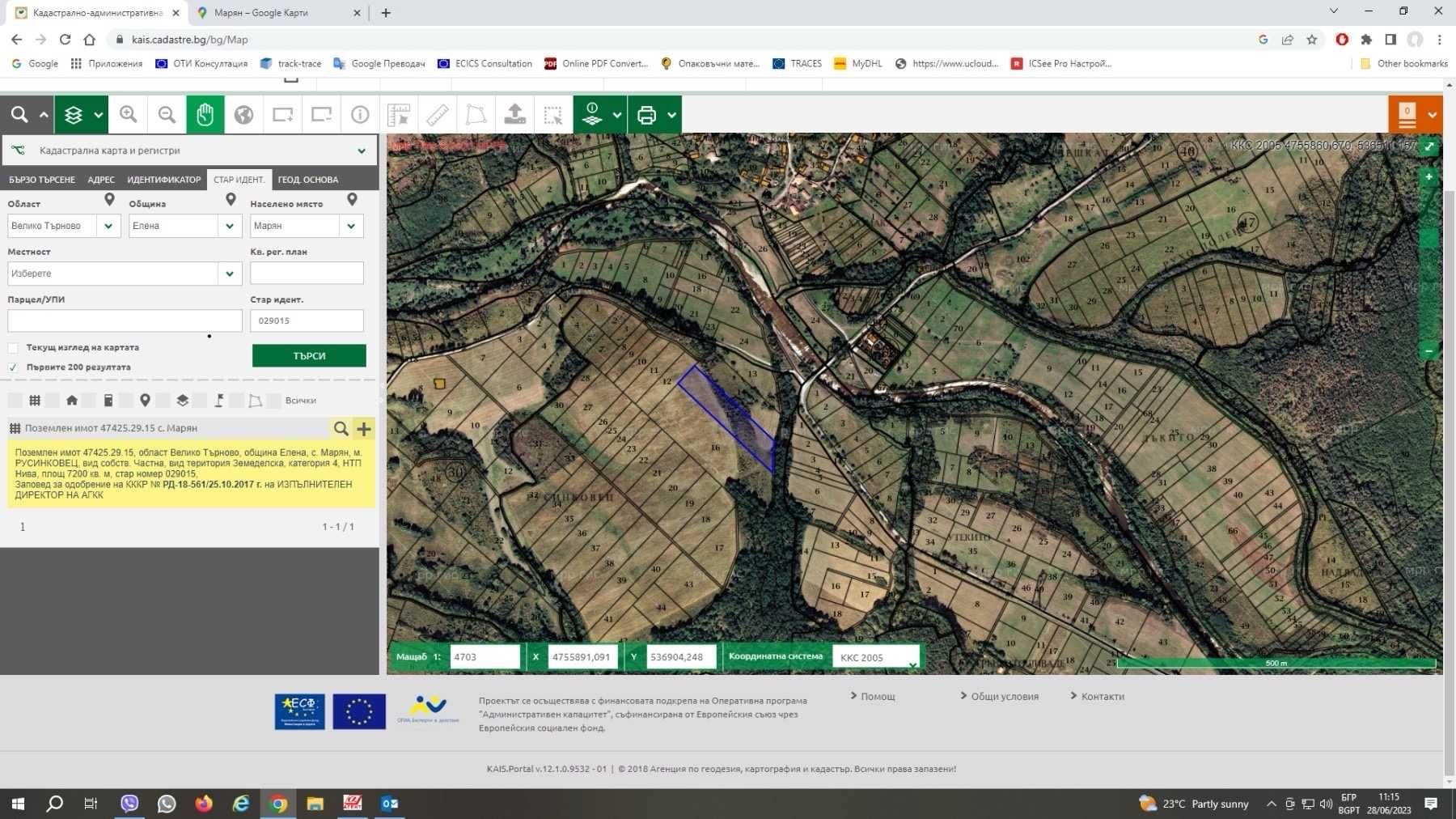Activate the info identify tool
The width and height of the screenshot is (1456, 819).
(x=360, y=115)
